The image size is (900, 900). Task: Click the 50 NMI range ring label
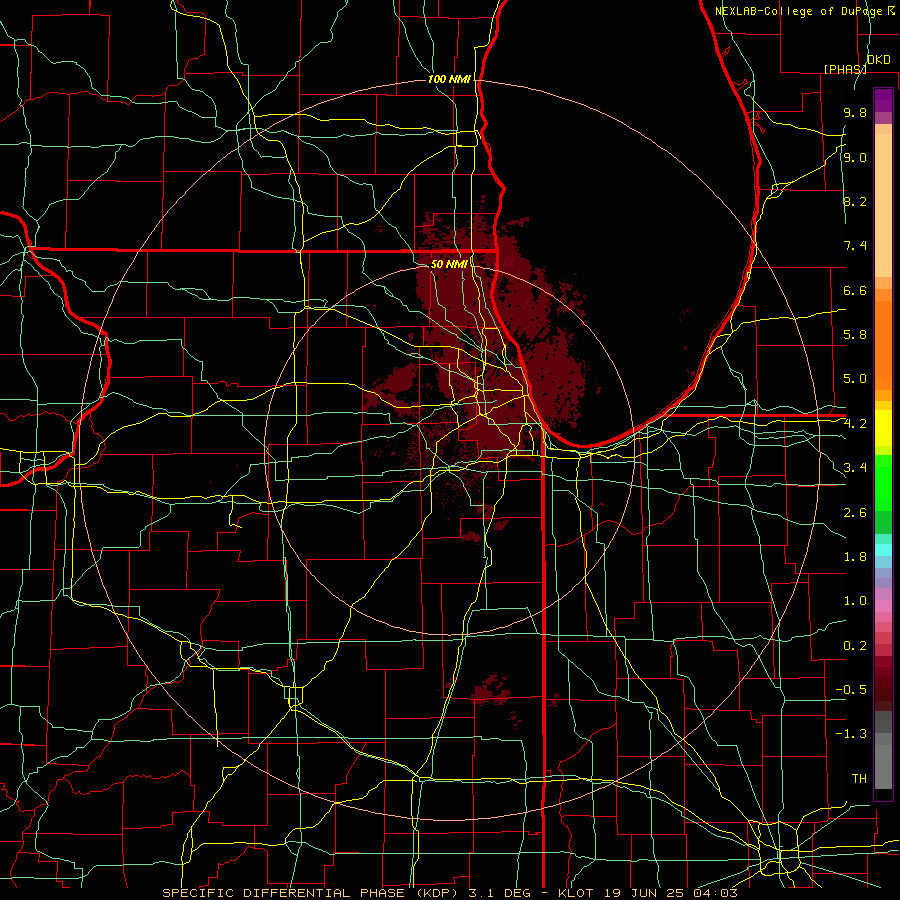(x=449, y=264)
